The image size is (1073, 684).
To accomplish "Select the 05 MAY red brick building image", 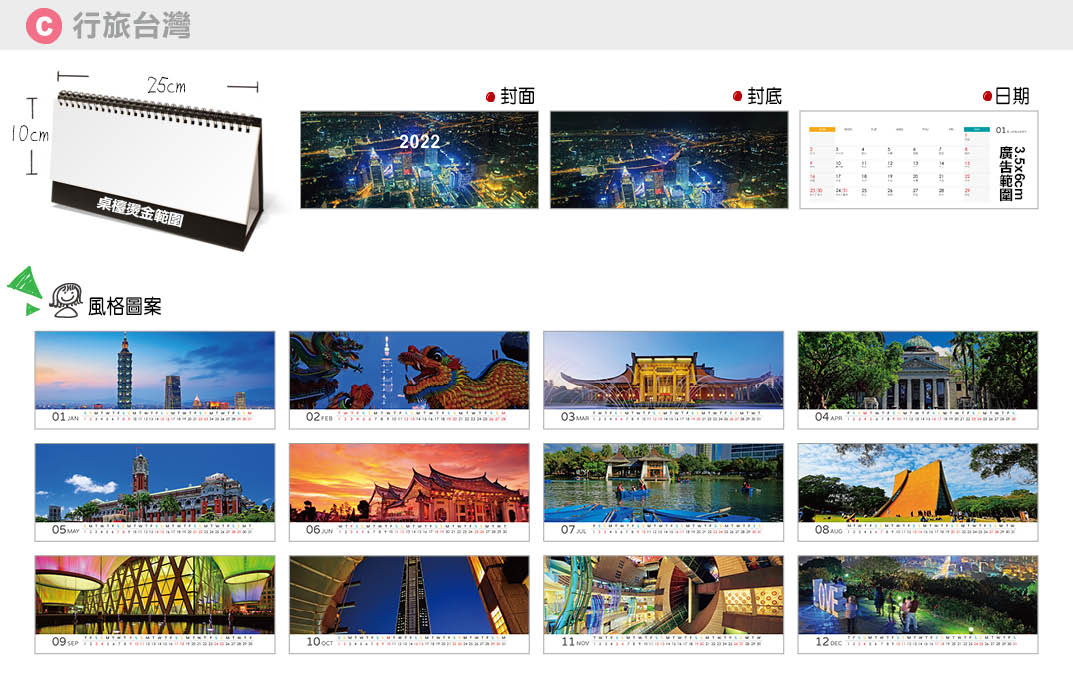I will pyautogui.click(x=155, y=483).
